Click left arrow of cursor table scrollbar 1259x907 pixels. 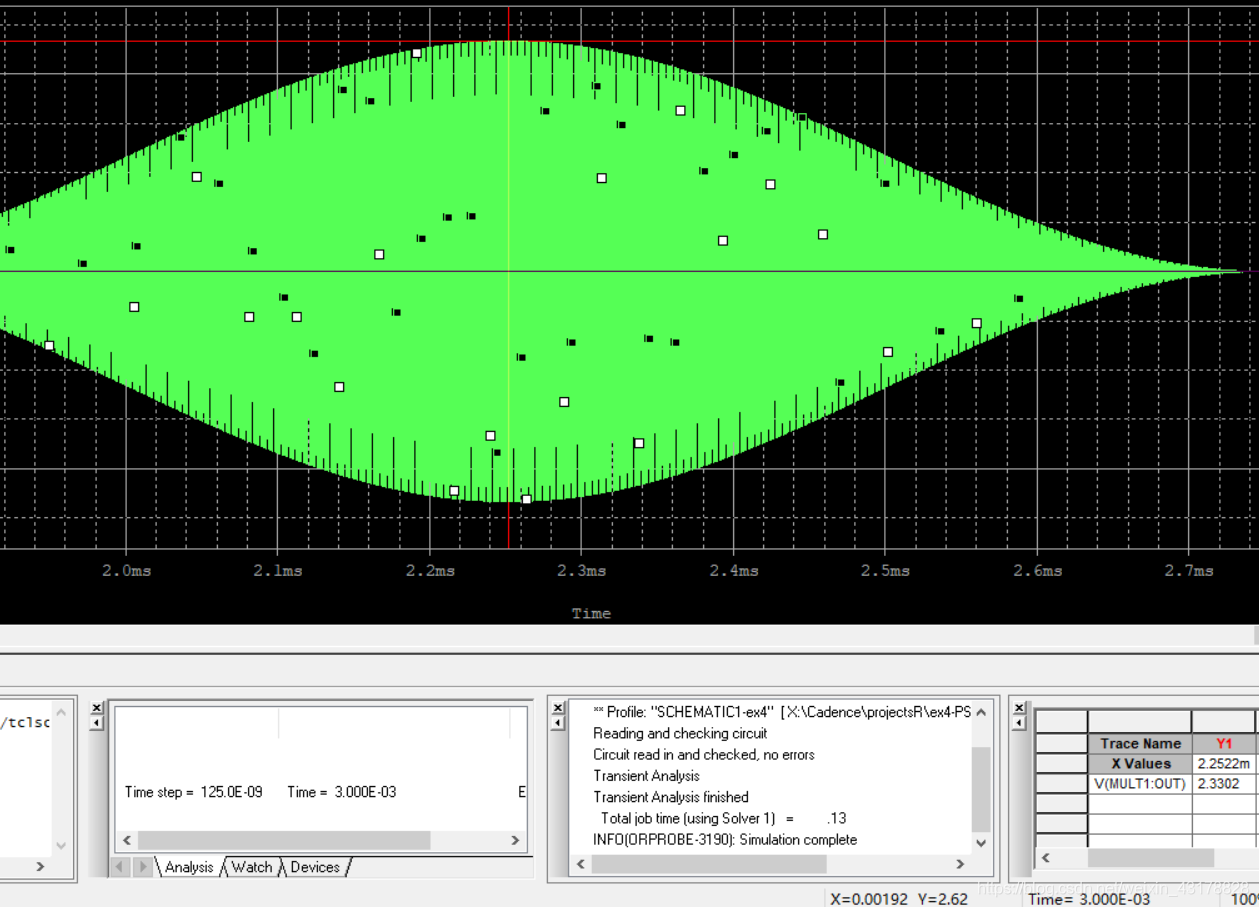click(1046, 857)
